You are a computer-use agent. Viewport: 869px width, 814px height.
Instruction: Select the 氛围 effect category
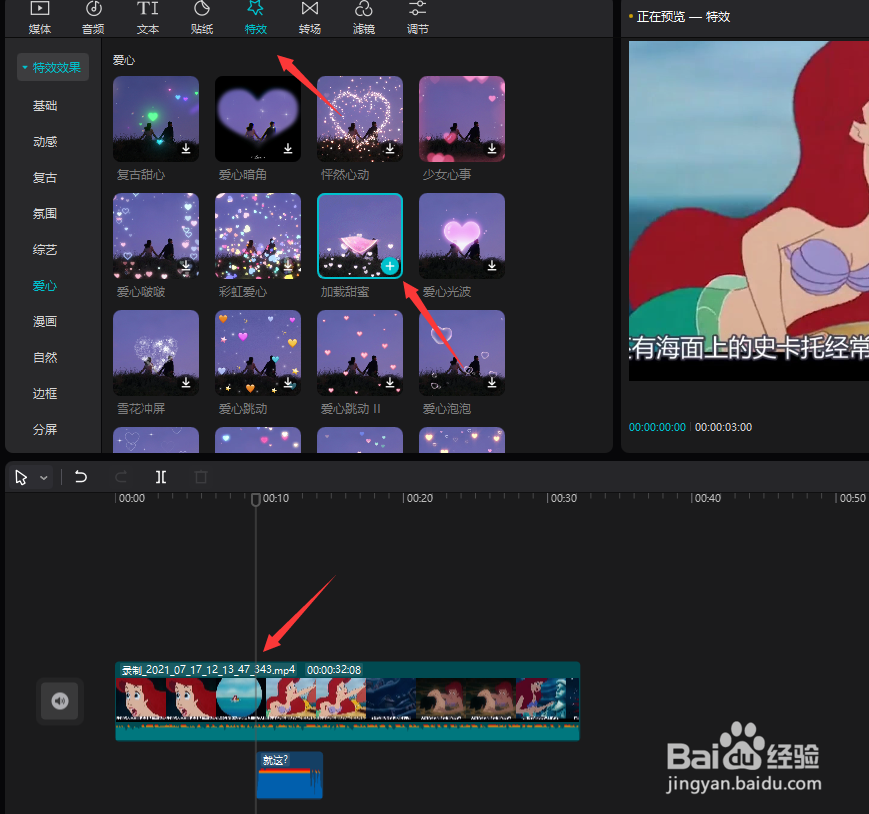pyautogui.click(x=45, y=214)
